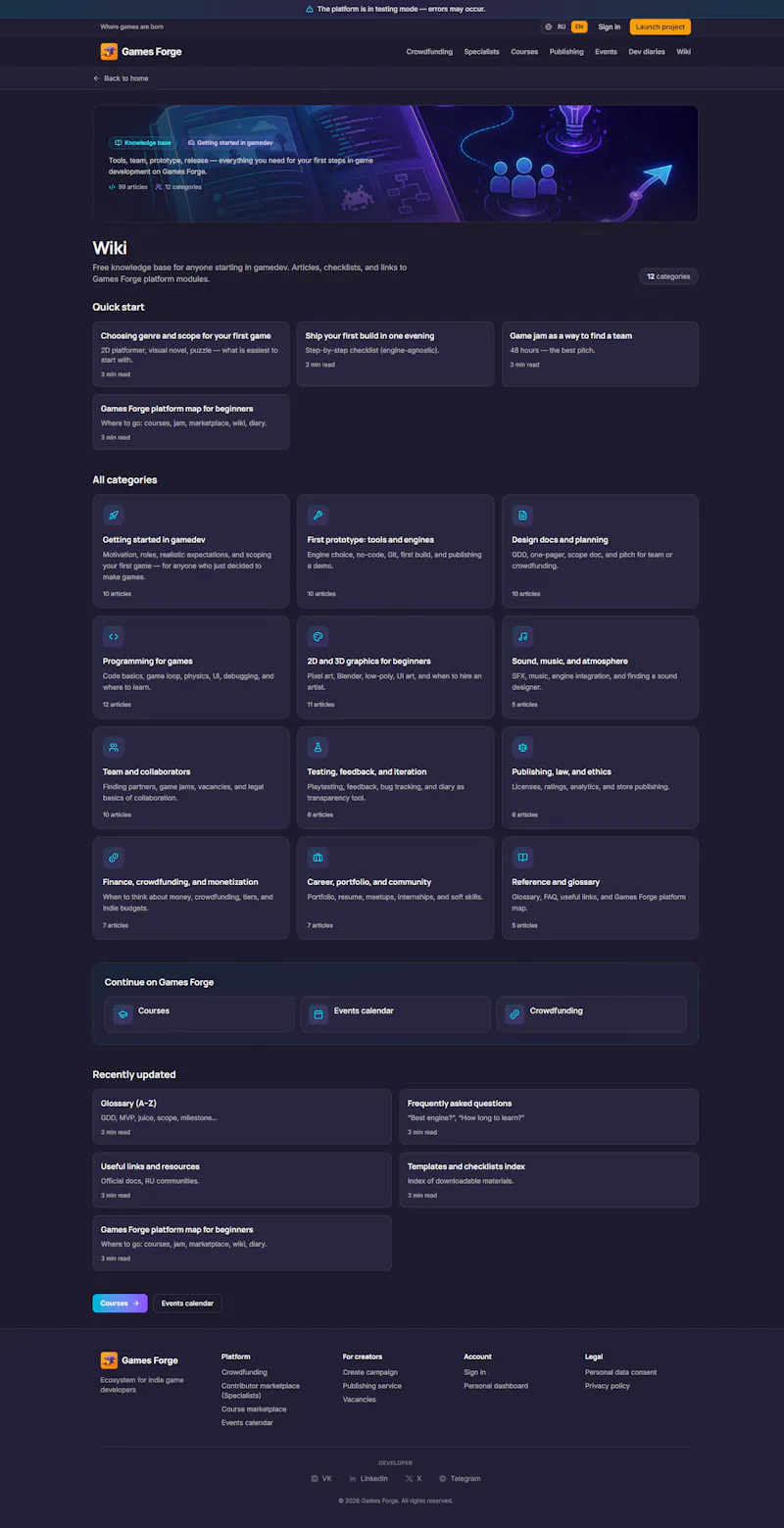Click the gradient Courses button at bottom
This screenshot has height=1528, width=784.
[120, 1304]
